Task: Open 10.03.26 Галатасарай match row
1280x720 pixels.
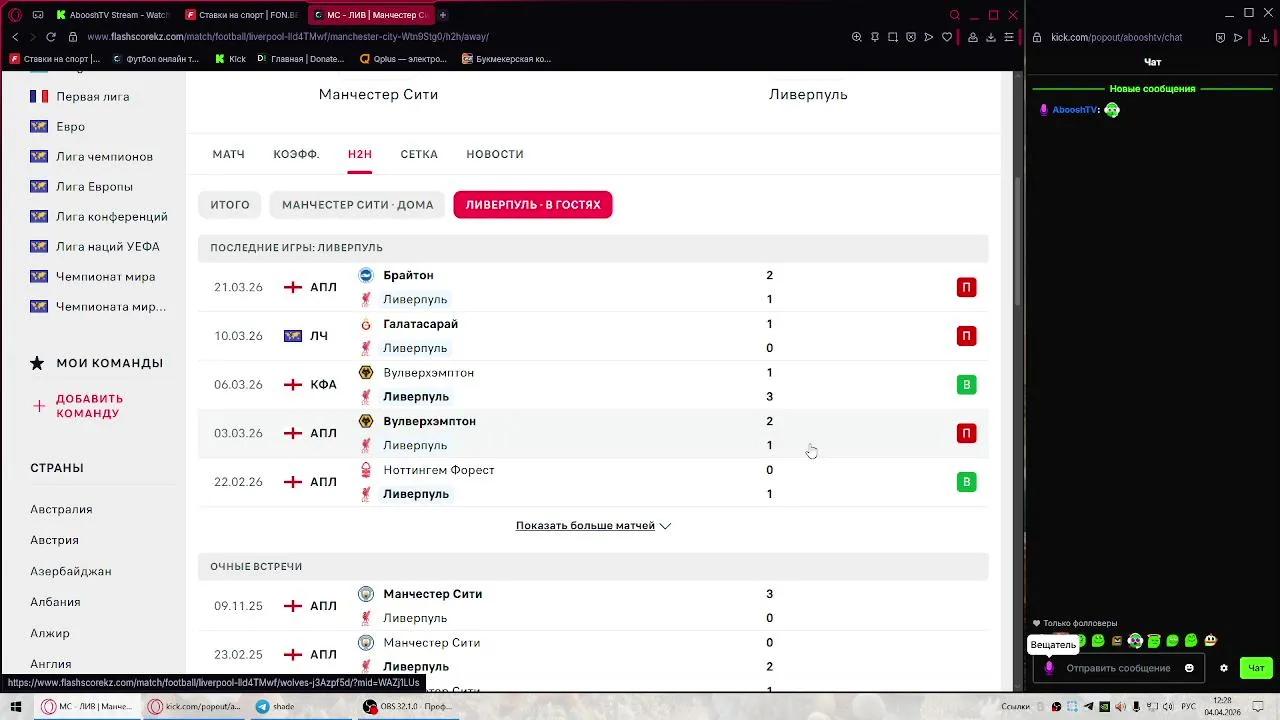Action: point(593,336)
